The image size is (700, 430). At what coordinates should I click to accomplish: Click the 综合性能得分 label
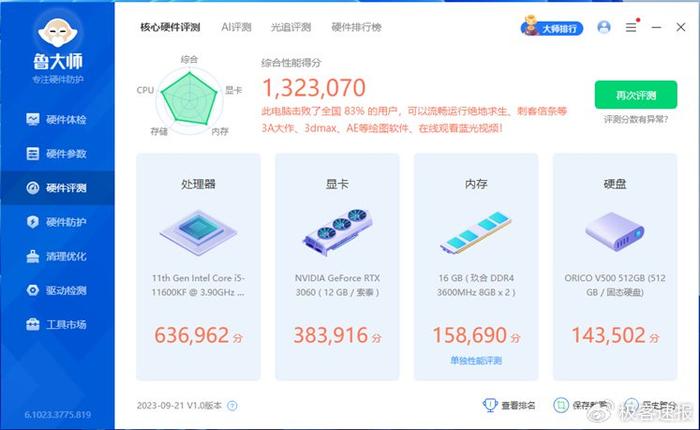coord(291,63)
